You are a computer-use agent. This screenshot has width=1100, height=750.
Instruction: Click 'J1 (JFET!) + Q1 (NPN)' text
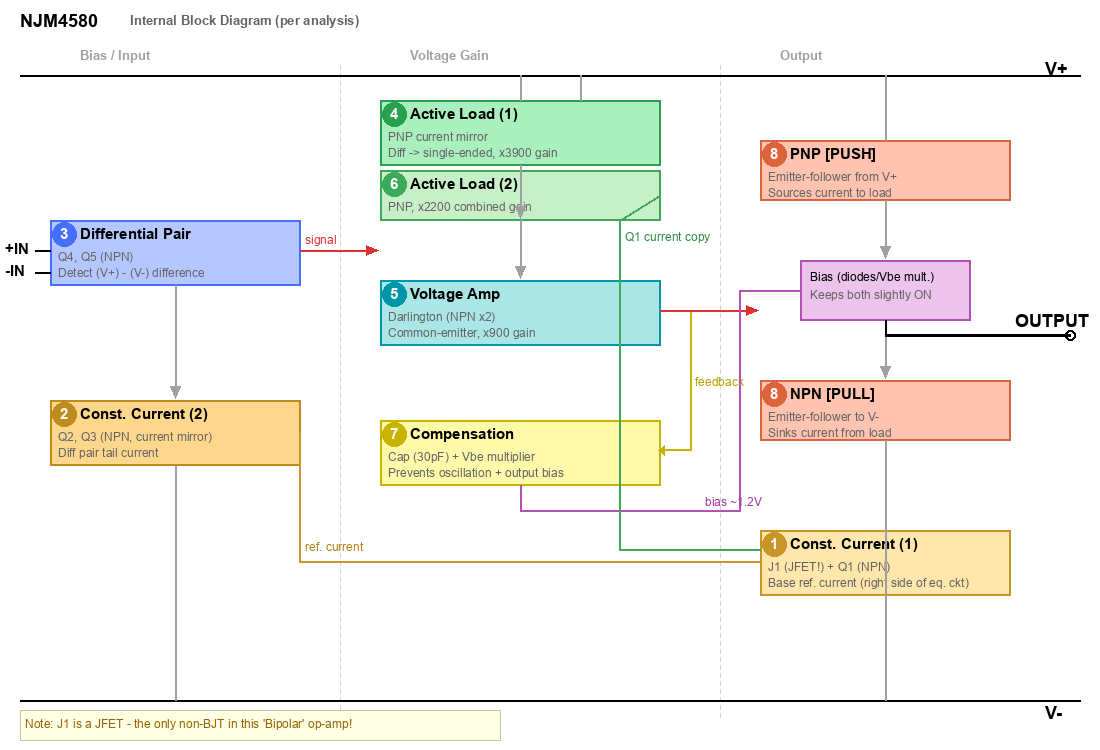[829, 567]
